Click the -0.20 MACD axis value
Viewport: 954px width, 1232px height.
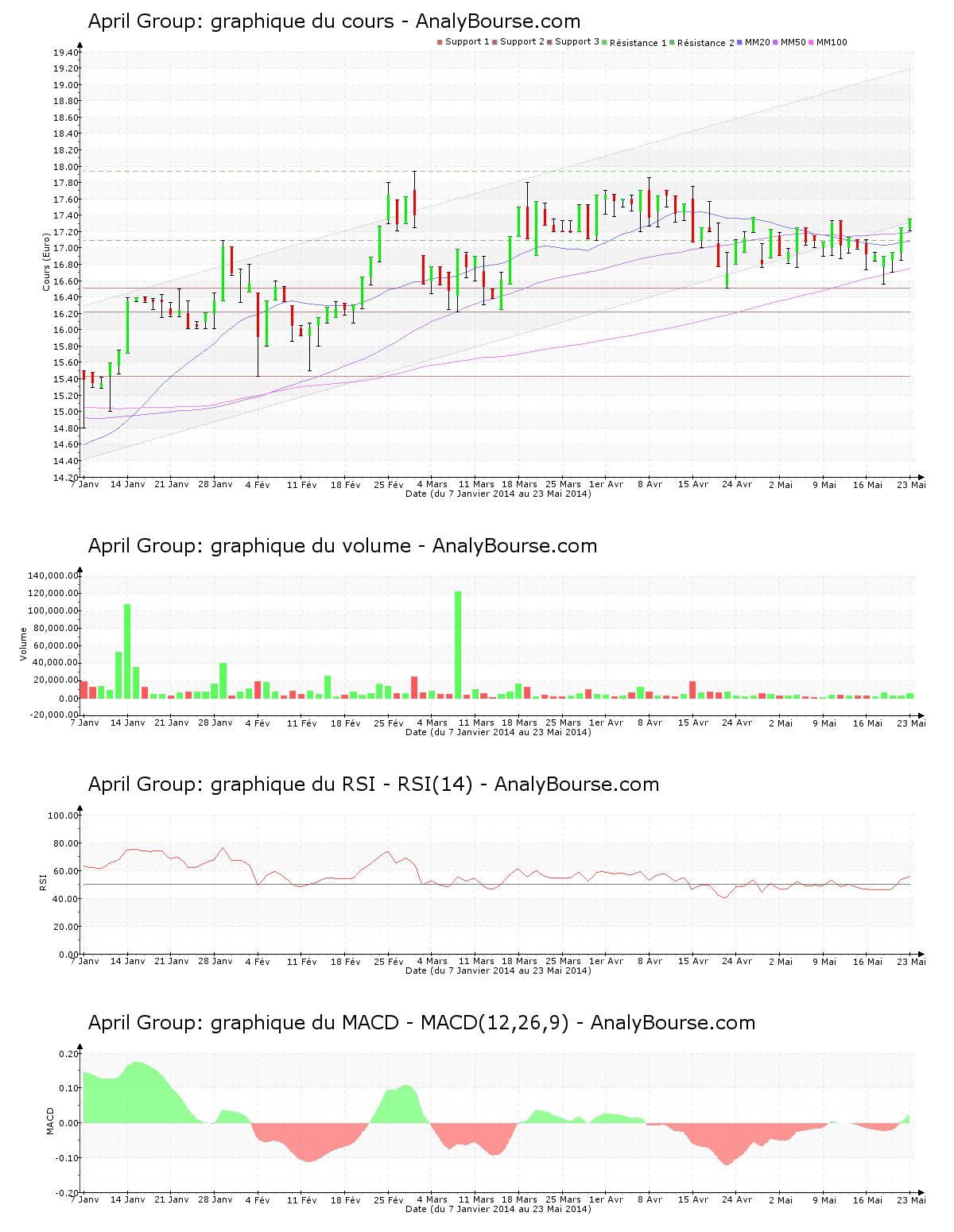(68, 1193)
